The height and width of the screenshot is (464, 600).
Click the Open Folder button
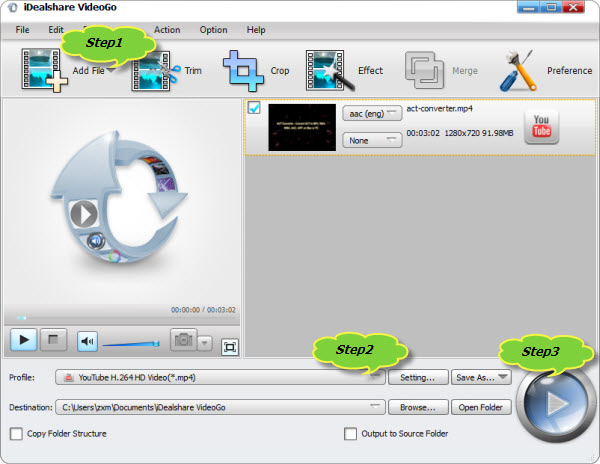click(481, 407)
